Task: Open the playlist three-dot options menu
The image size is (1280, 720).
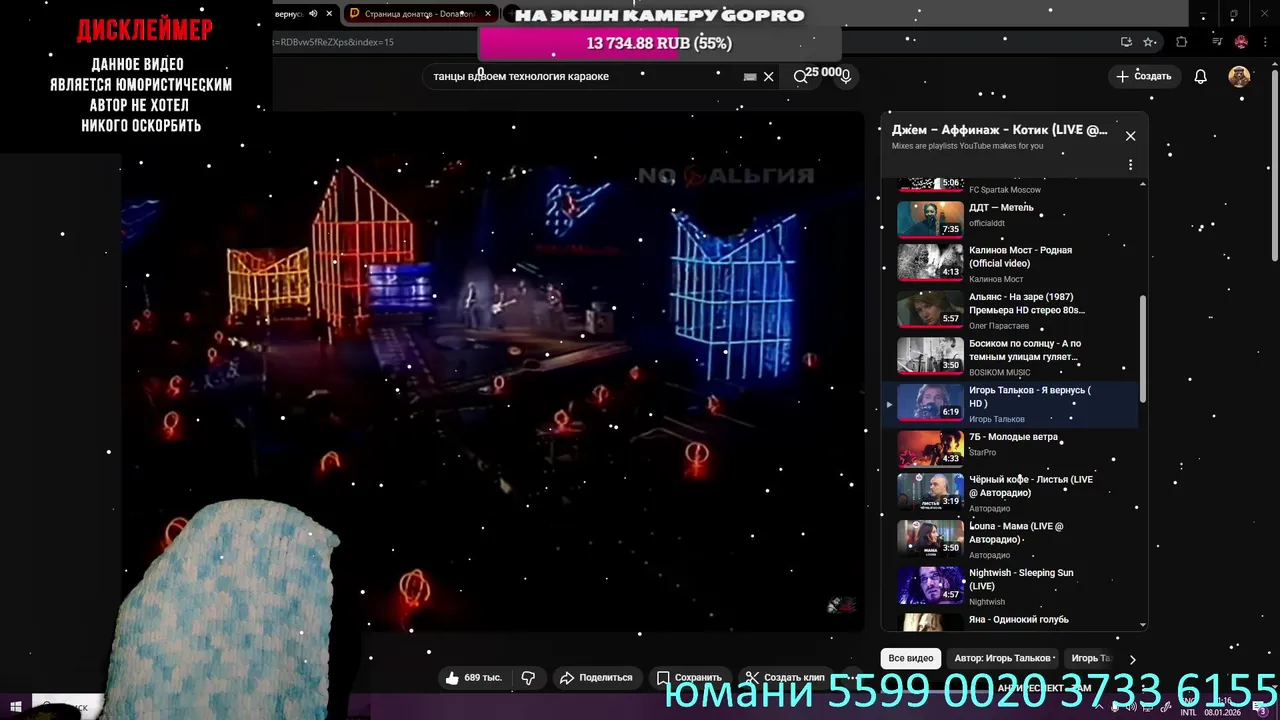Action: pos(1130,165)
